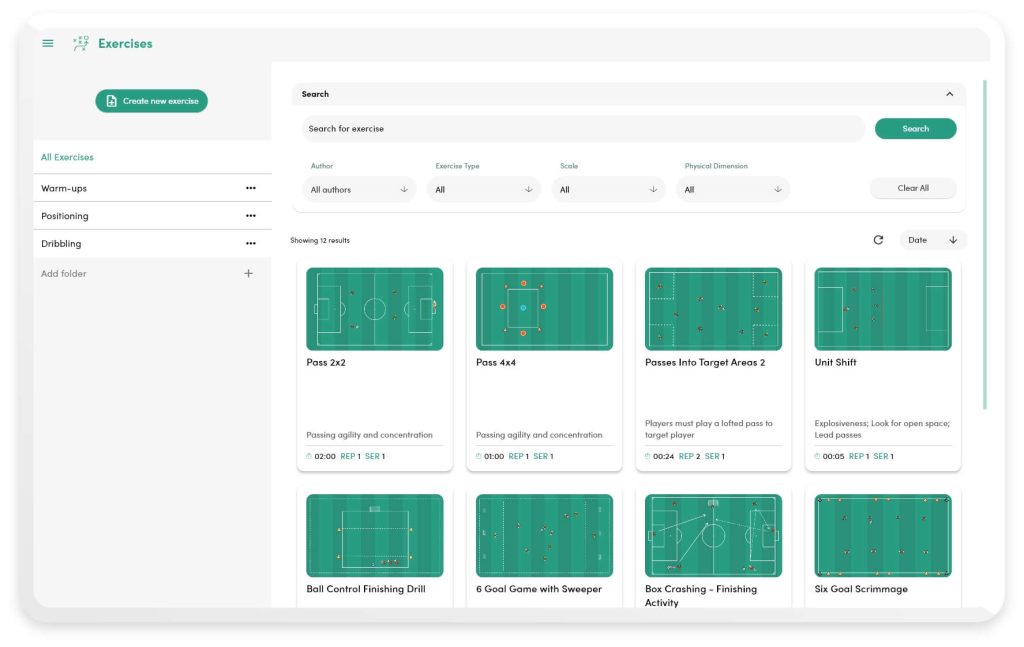Toggle the sort direction arrow next to Date
The image size is (1024, 647).
tap(953, 239)
